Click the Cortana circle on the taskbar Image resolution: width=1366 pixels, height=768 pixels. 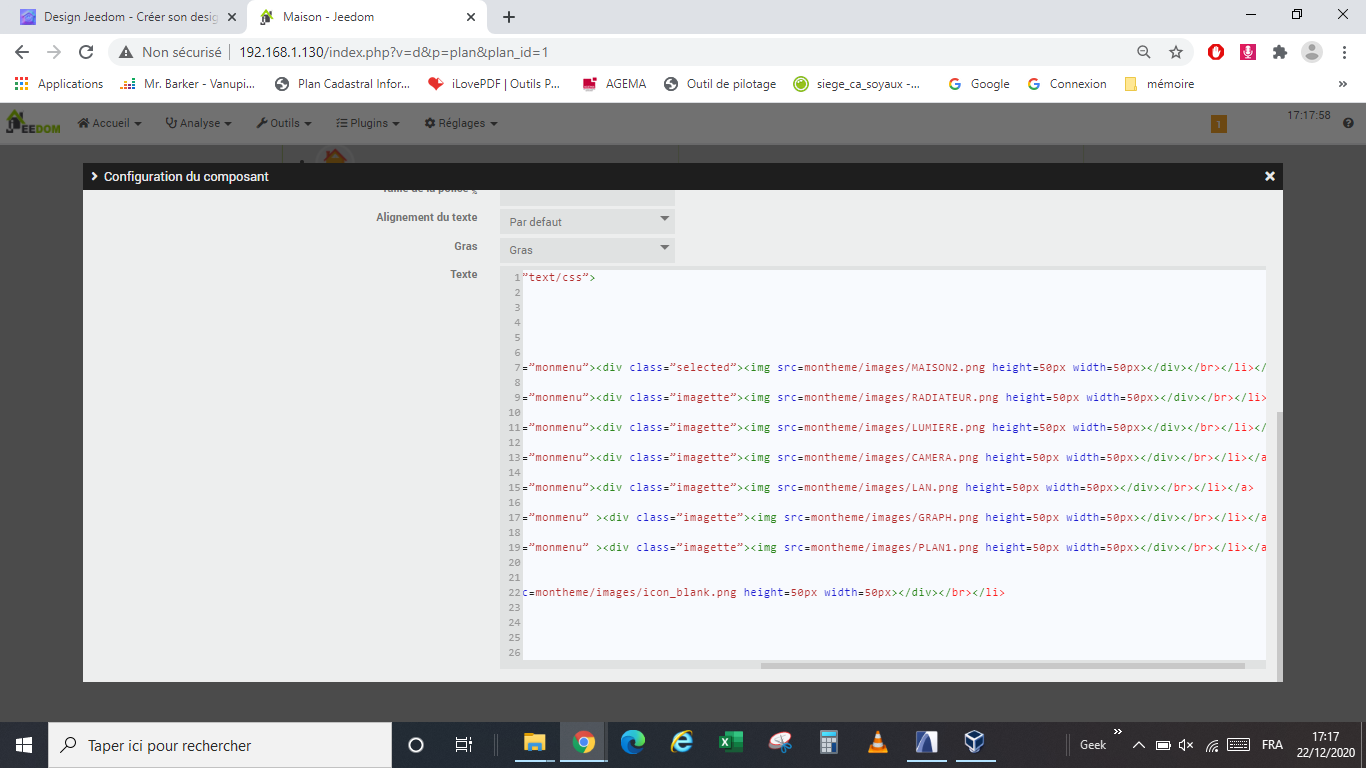[416, 745]
